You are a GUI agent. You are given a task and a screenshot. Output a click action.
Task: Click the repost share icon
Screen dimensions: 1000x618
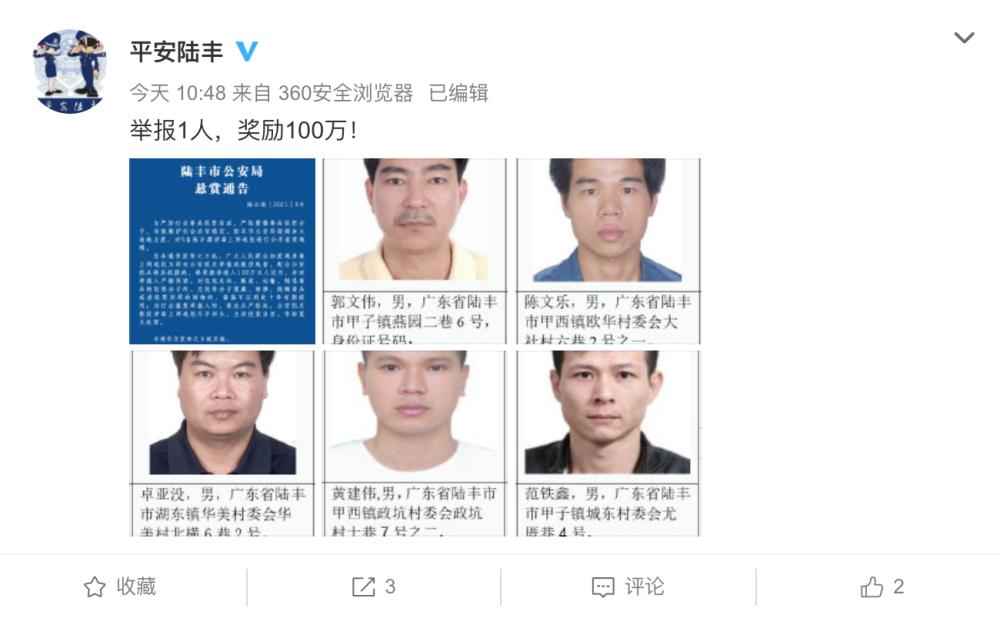pos(364,587)
